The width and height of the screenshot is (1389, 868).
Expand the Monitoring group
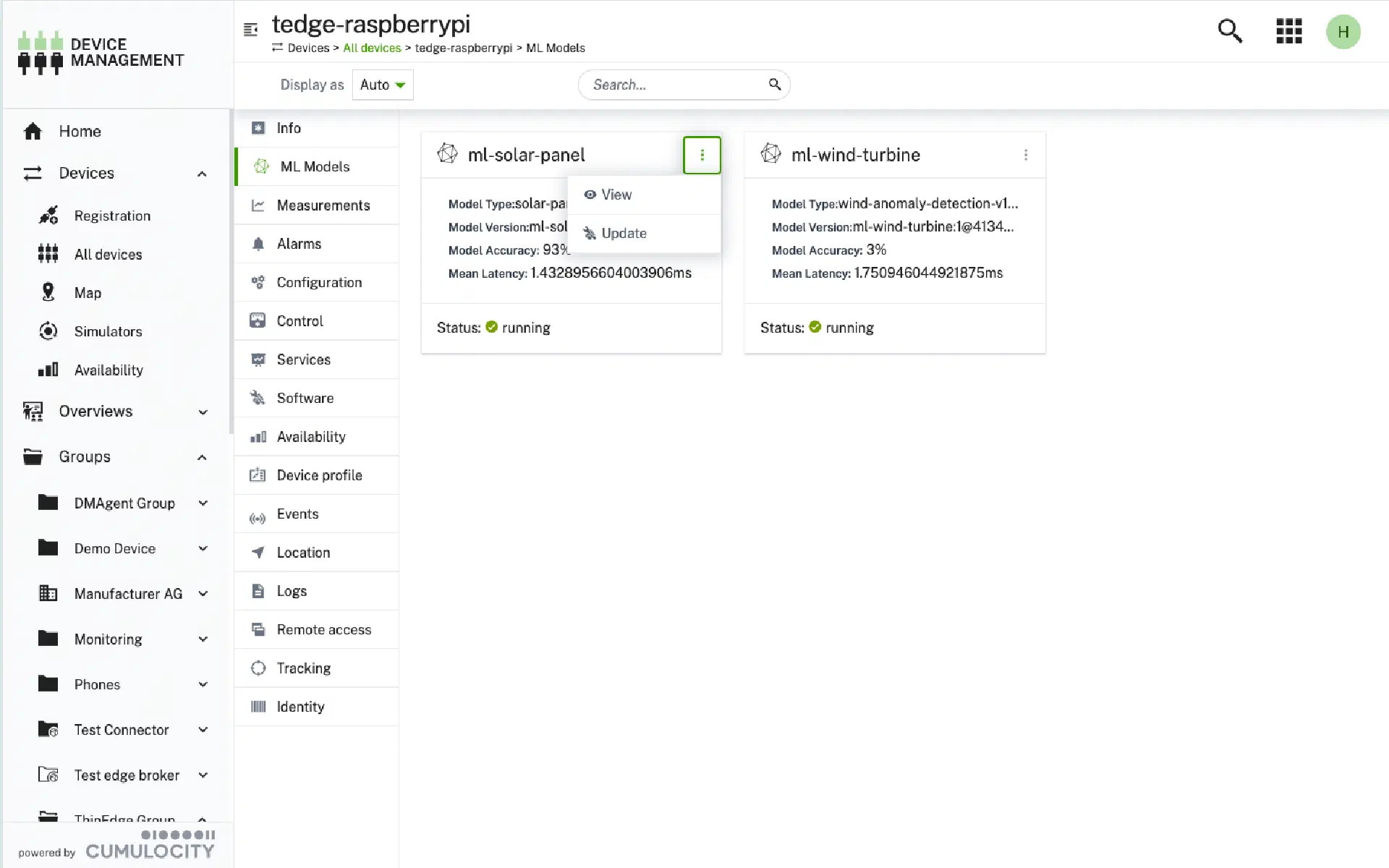(x=203, y=639)
